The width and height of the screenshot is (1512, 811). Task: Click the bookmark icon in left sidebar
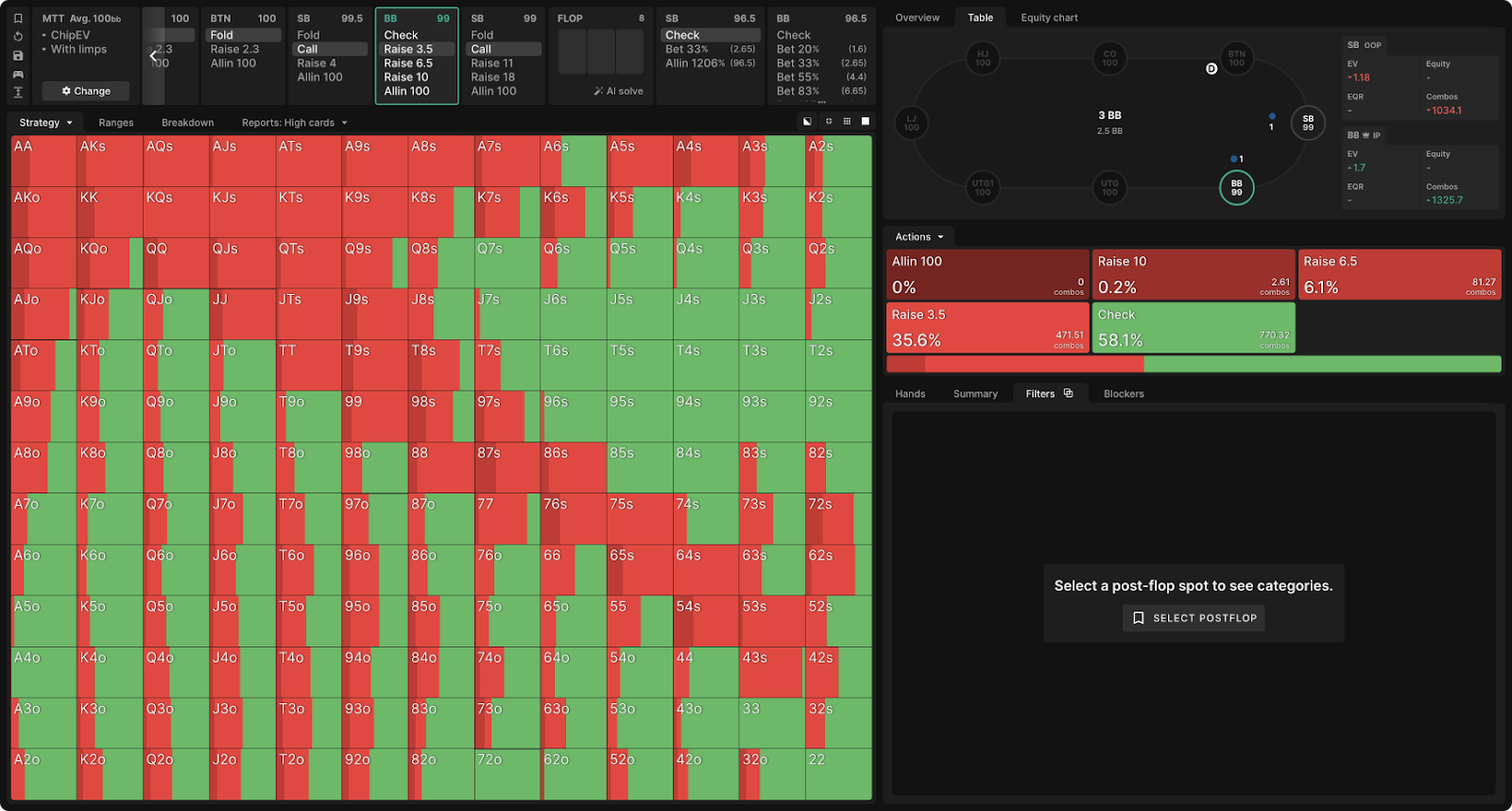tap(18, 18)
